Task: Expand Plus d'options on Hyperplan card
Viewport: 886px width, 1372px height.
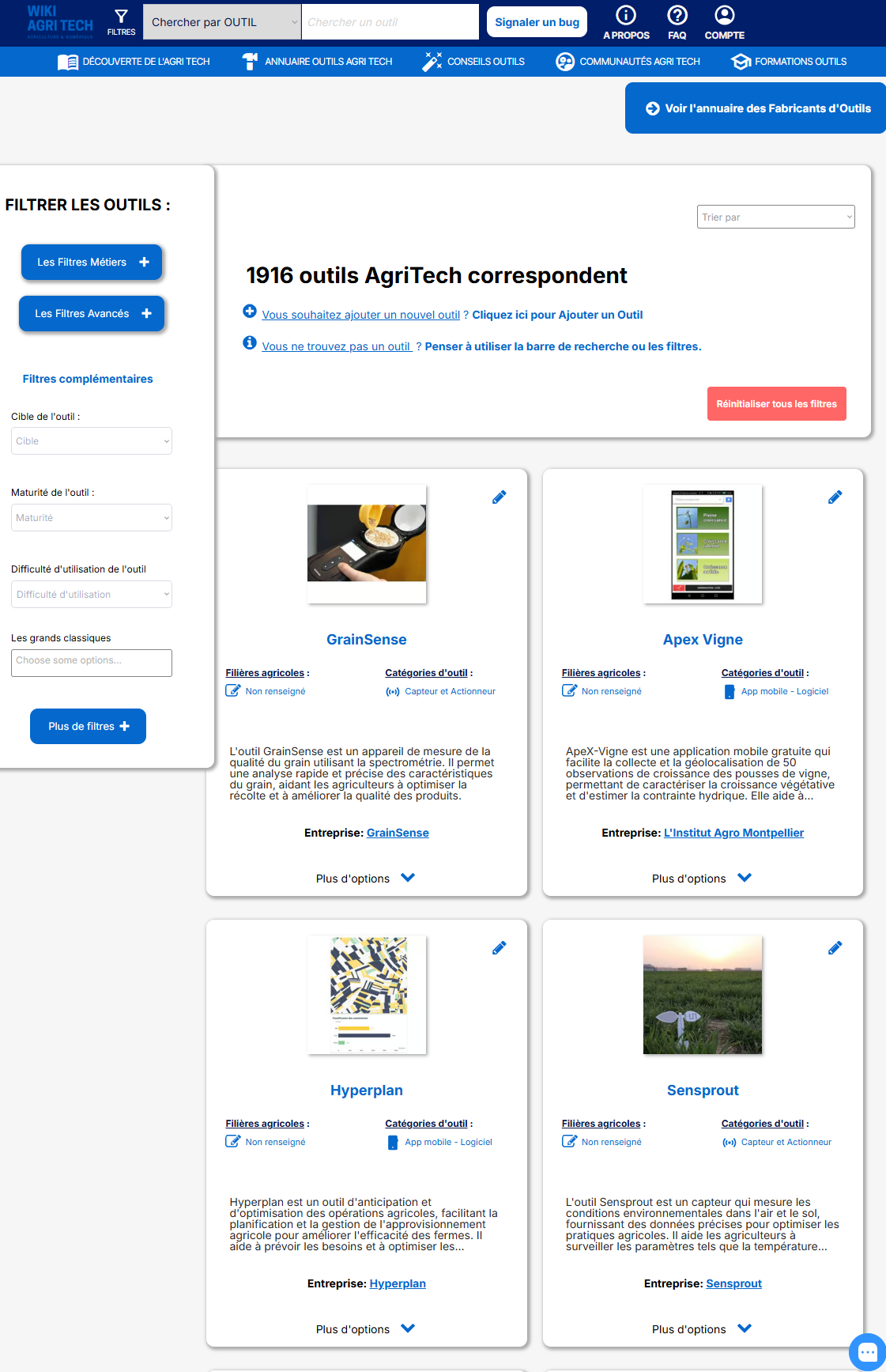Action: click(365, 1329)
